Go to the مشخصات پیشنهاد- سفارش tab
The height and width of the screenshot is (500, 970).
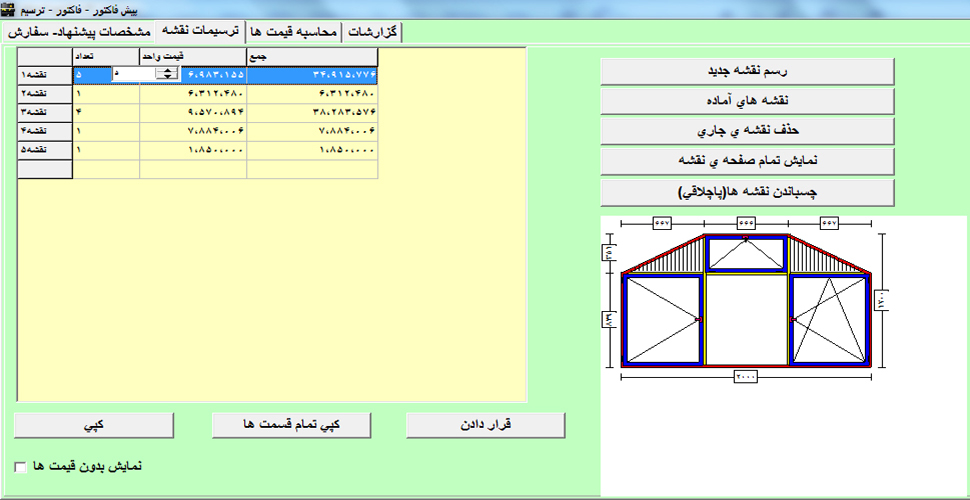click(78, 32)
